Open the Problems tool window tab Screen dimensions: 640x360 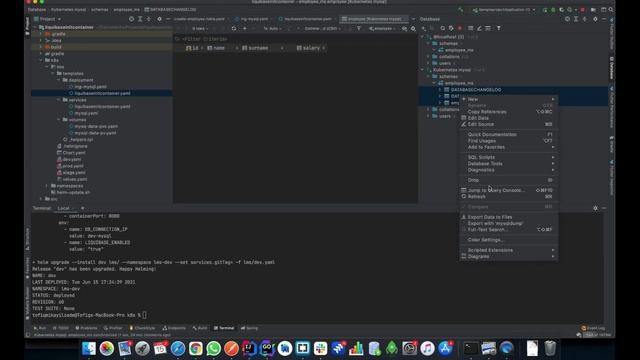(x=86, y=328)
